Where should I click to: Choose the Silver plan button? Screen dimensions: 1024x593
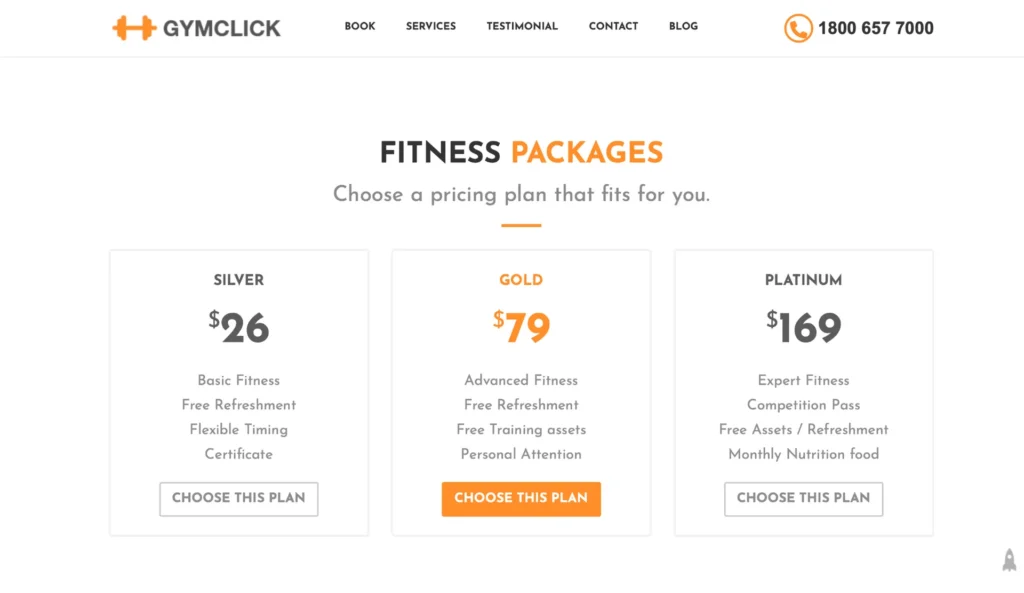(x=238, y=498)
